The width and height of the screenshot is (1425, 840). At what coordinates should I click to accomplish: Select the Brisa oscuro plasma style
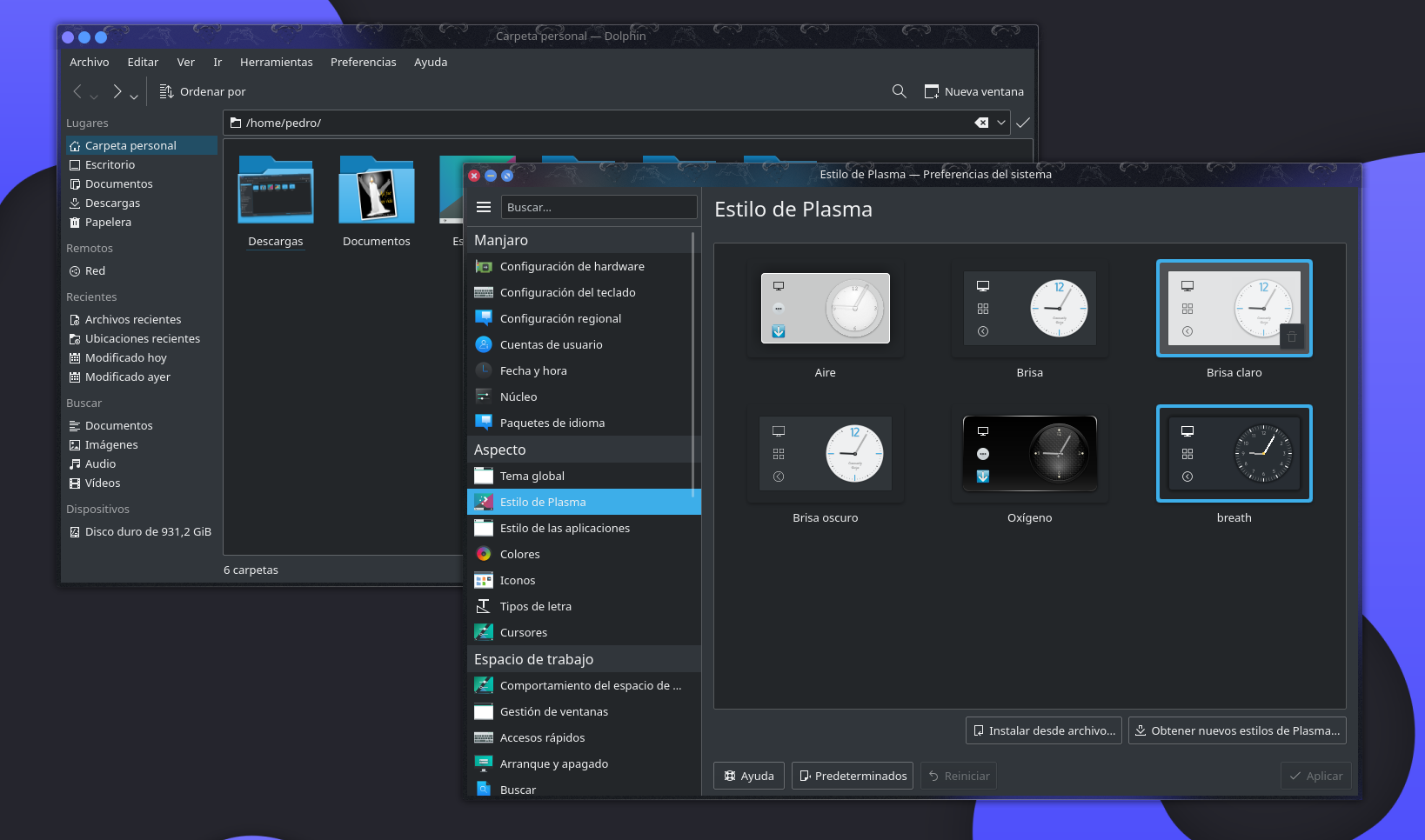pos(826,453)
